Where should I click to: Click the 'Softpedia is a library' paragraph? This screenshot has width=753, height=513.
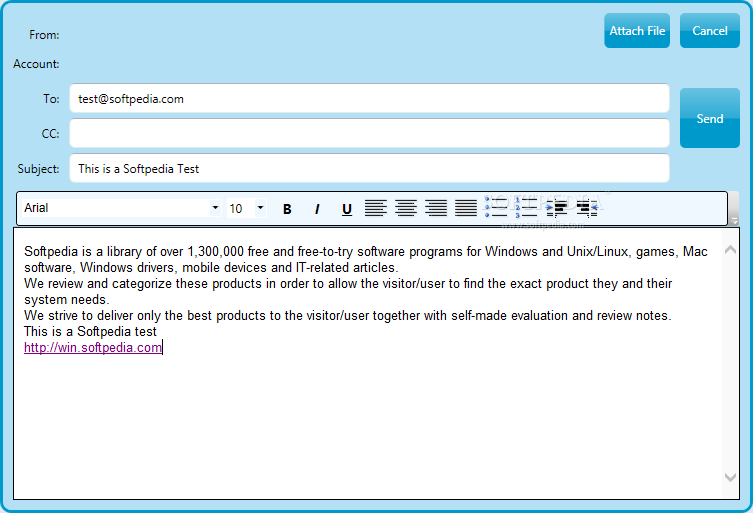click(x=366, y=259)
